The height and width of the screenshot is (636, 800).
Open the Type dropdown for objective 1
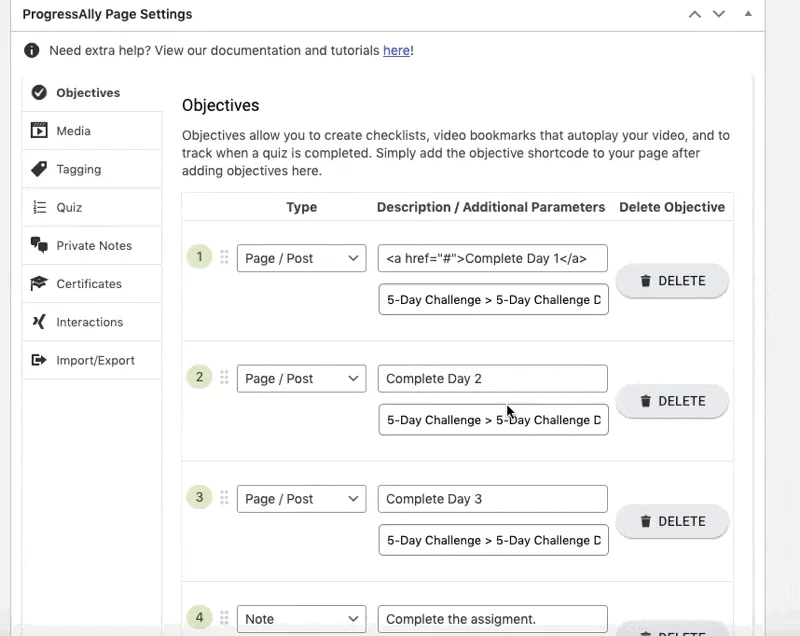click(301, 258)
